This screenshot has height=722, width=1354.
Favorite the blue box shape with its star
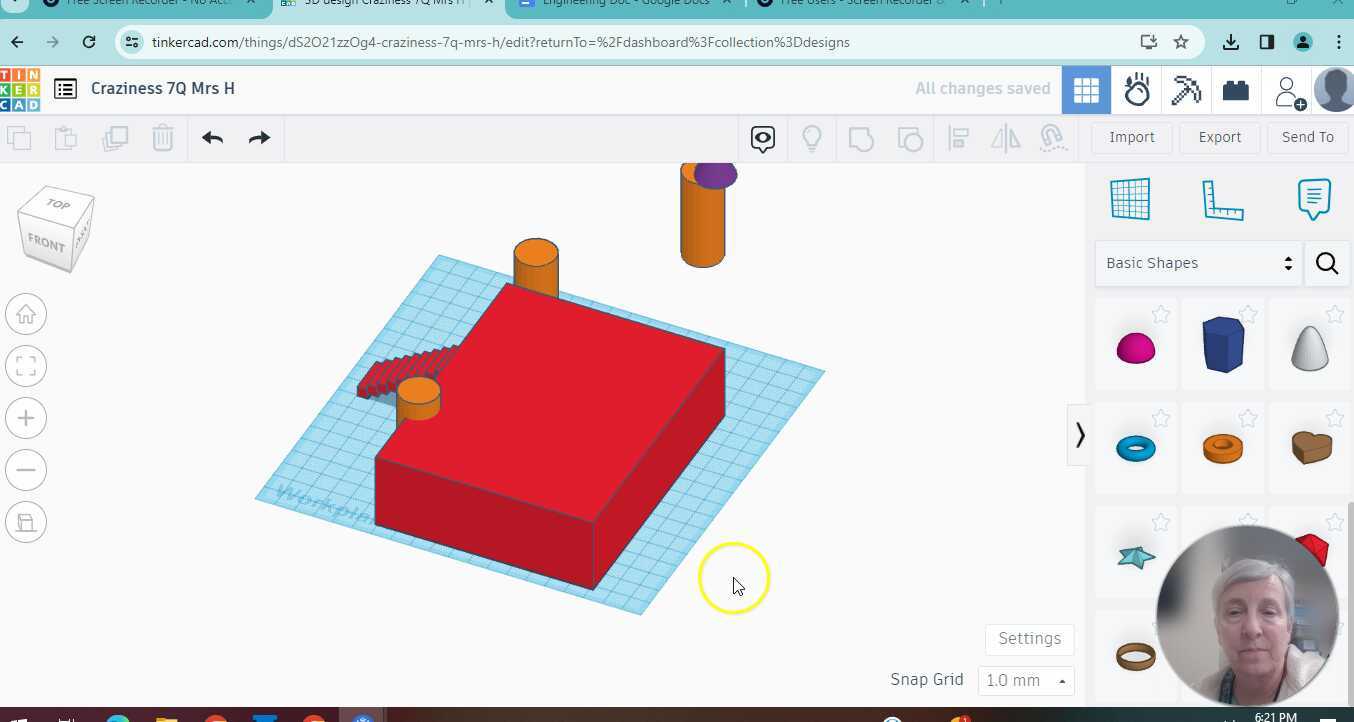[1248, 314]
